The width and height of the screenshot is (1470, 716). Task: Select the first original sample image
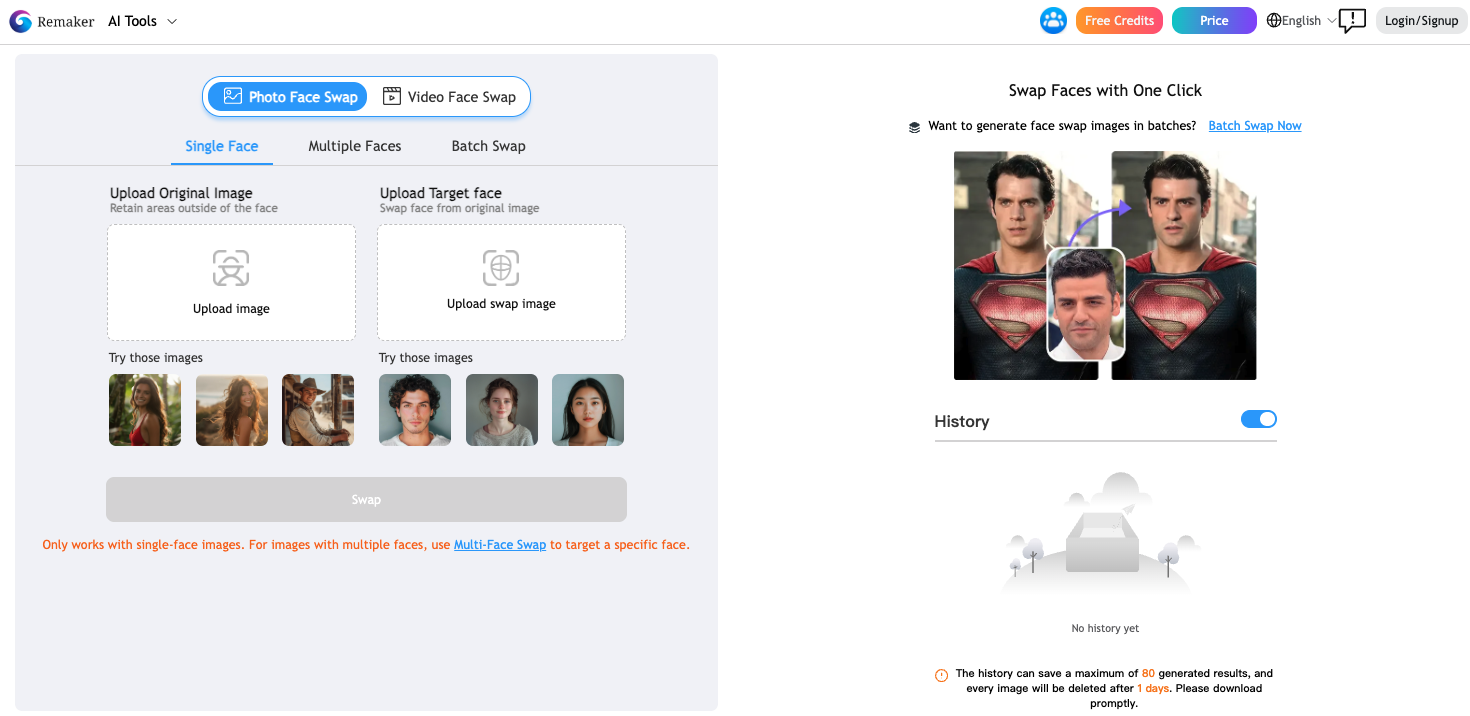pyautogui.click(x=144, y=410)
